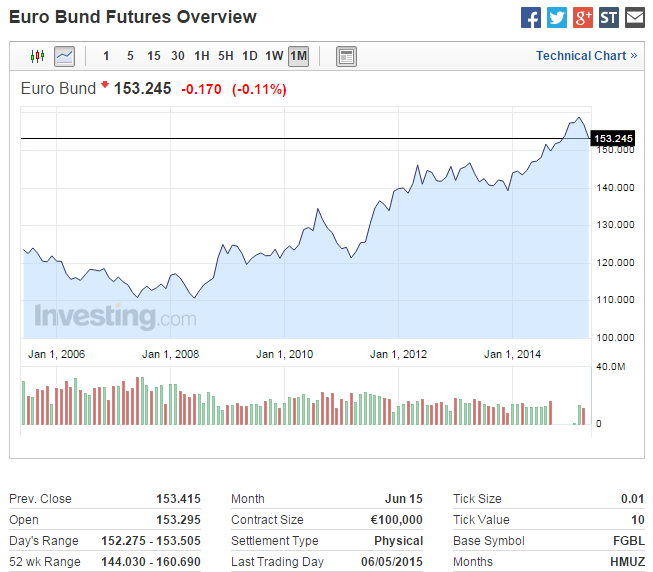653x572 pixels.
Task: Select the 1D daily interval
Action: [x=250, y=56]
